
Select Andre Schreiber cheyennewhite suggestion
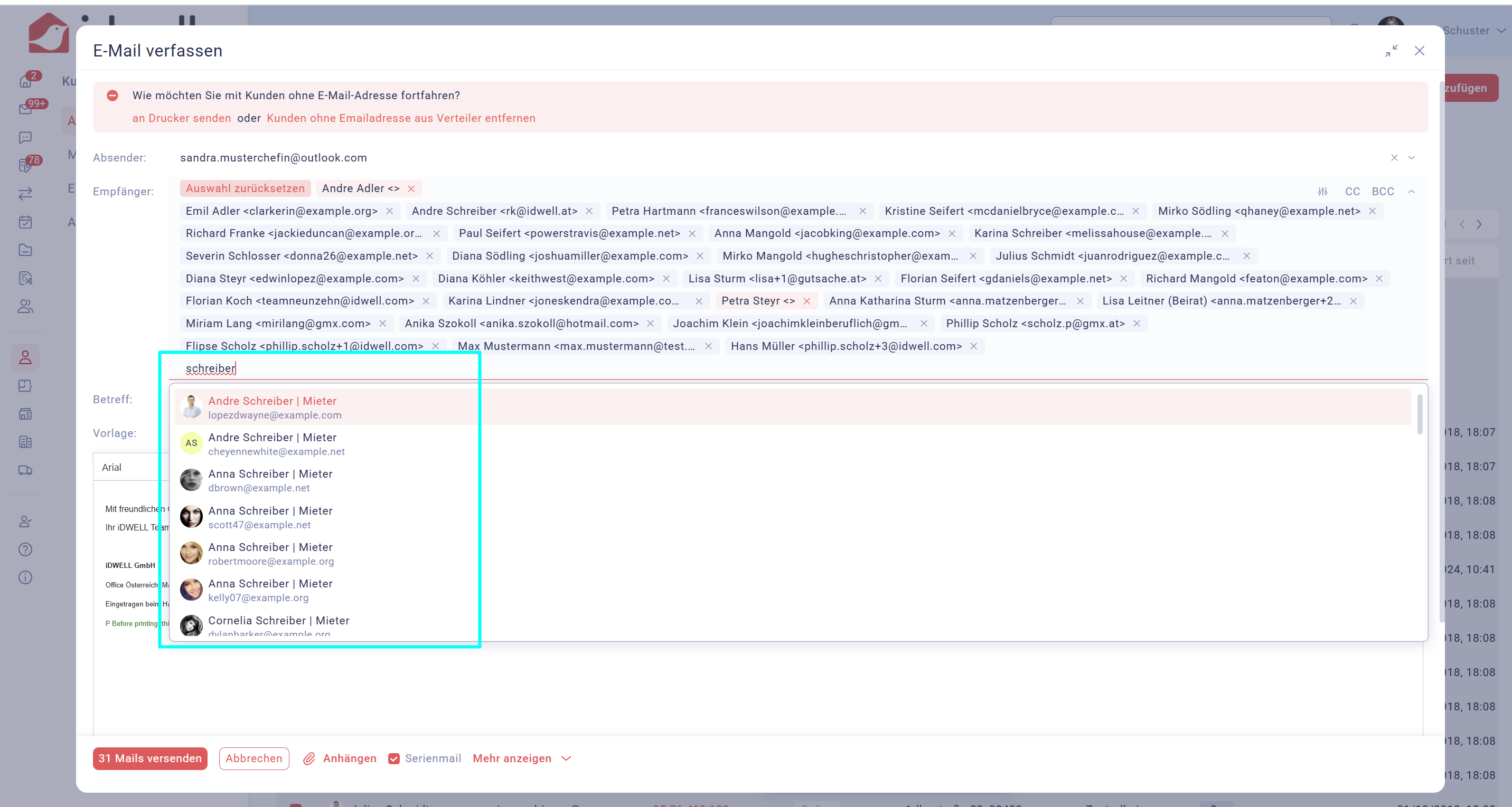(x=792, y=444)
